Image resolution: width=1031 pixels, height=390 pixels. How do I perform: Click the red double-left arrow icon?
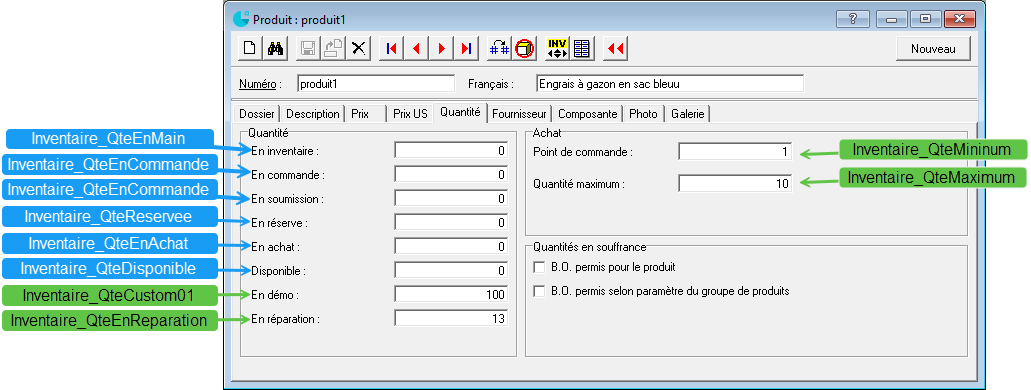tap(615, 48)
